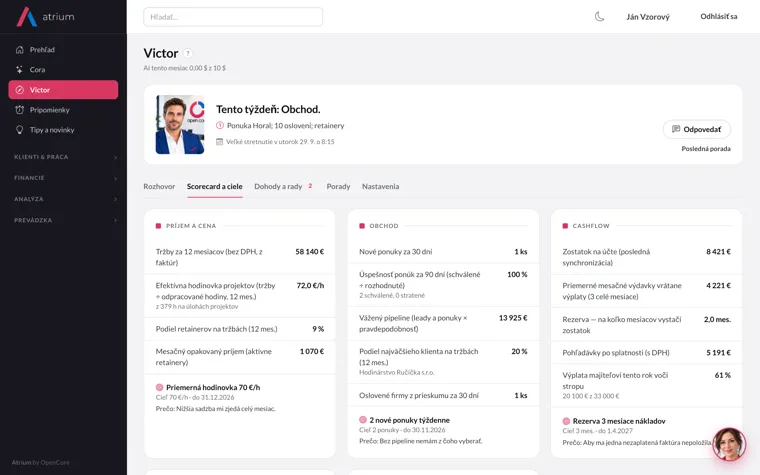Click the goal icon for 2 nové ponuky týždenne
760x475 pixels.
coord(363,420)
